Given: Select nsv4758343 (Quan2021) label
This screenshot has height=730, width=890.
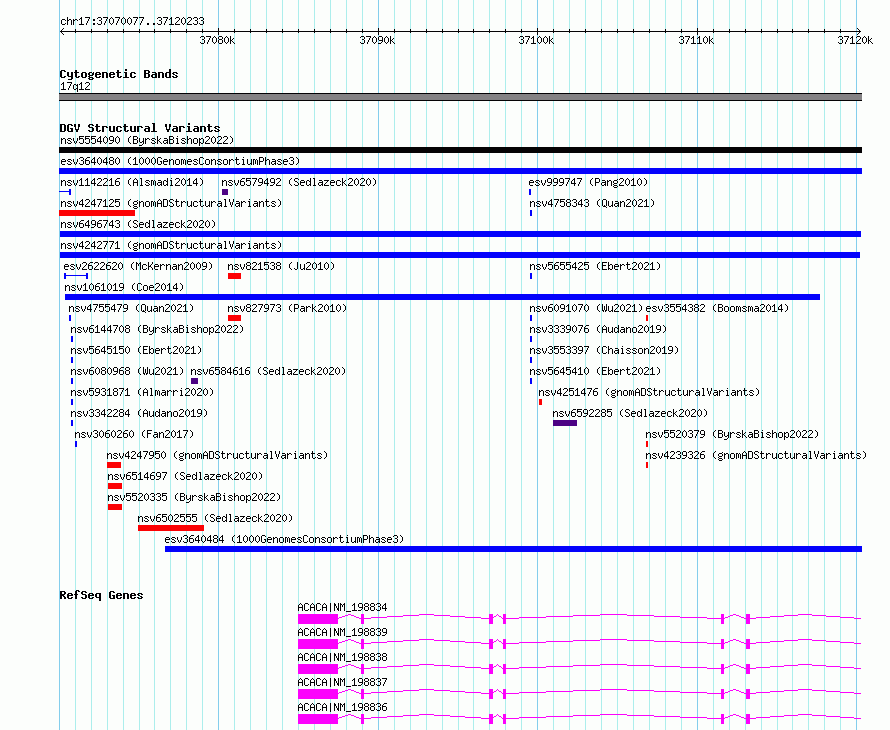Looking at the screenshot, I should tap(592, 203).
